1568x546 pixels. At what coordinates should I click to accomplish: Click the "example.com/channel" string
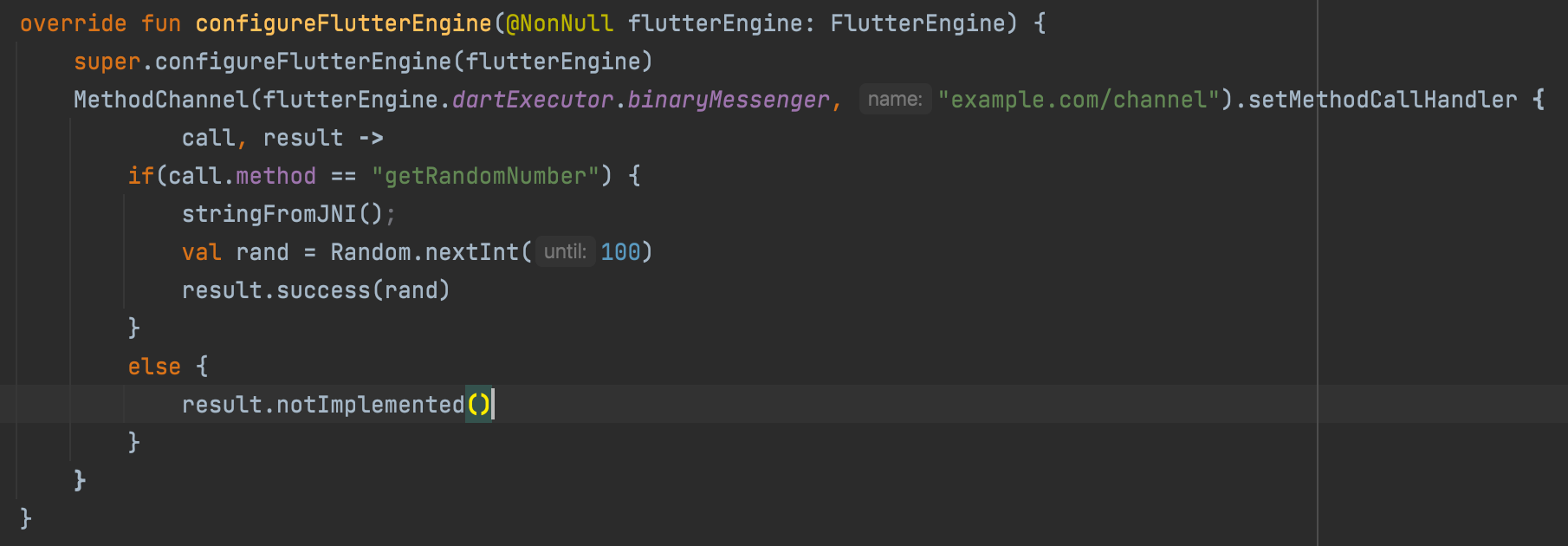(1079, 100)
